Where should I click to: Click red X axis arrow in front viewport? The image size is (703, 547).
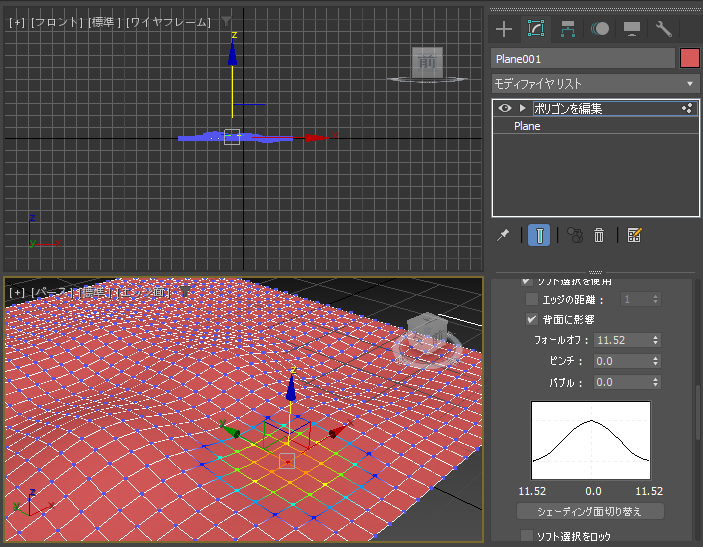pyautogui.click(x=317, y=138)
